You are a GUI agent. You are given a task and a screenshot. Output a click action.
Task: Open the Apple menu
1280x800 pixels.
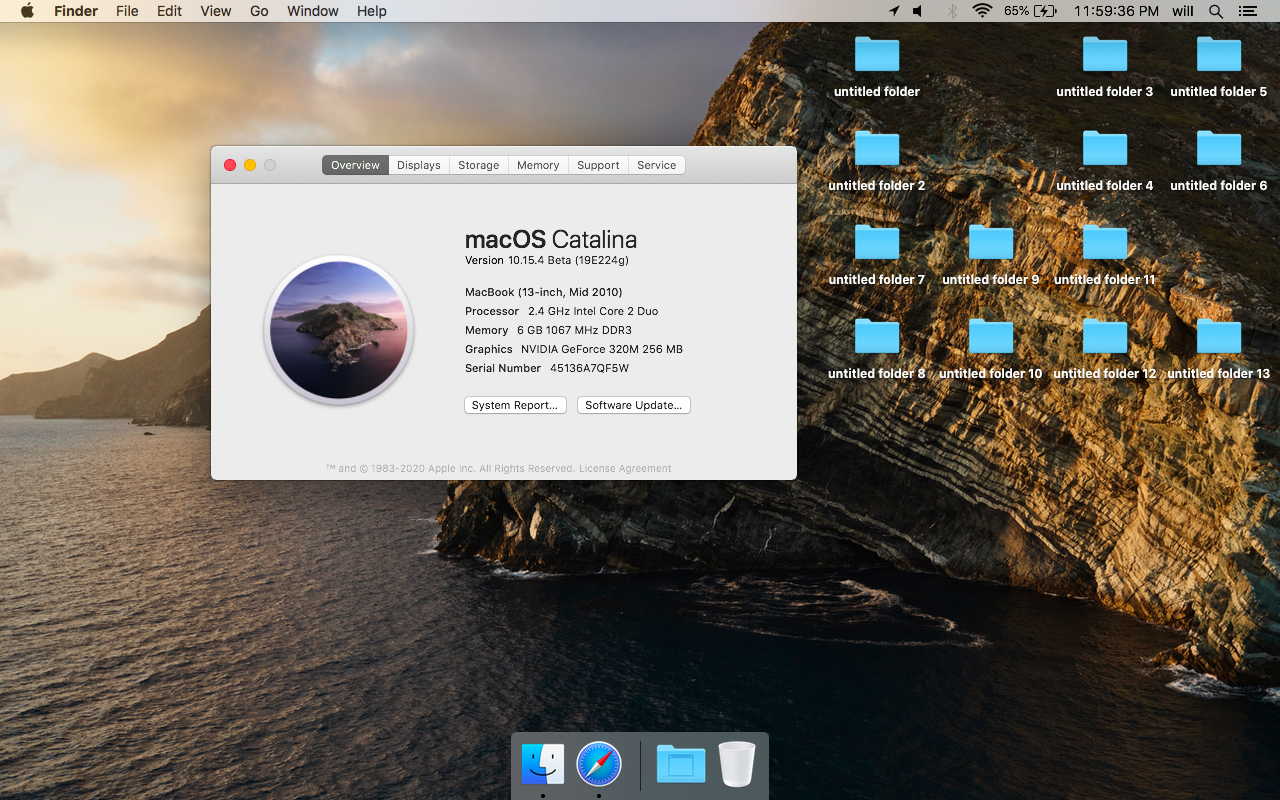(x=27, y=11)
